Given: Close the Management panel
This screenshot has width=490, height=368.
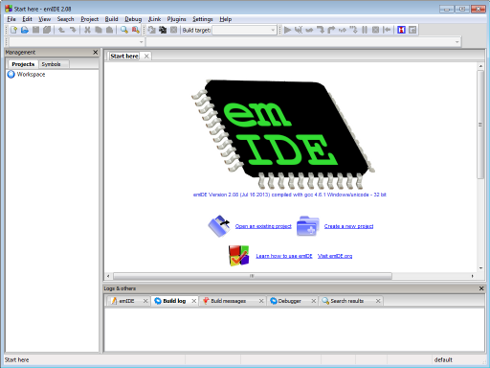Looking at the screenshot, I should click(95, 52).
